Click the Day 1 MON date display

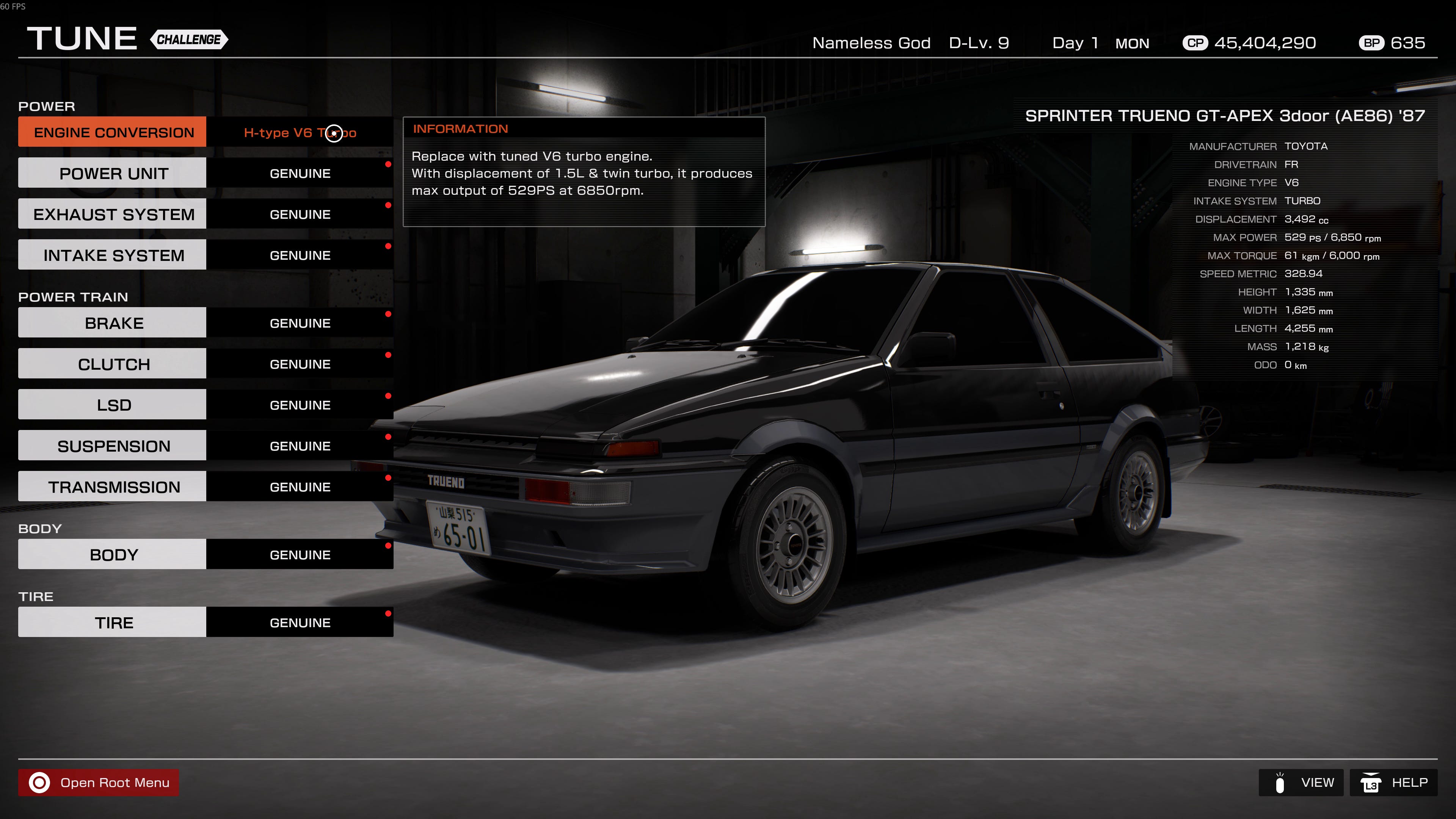click(1100, 43)
